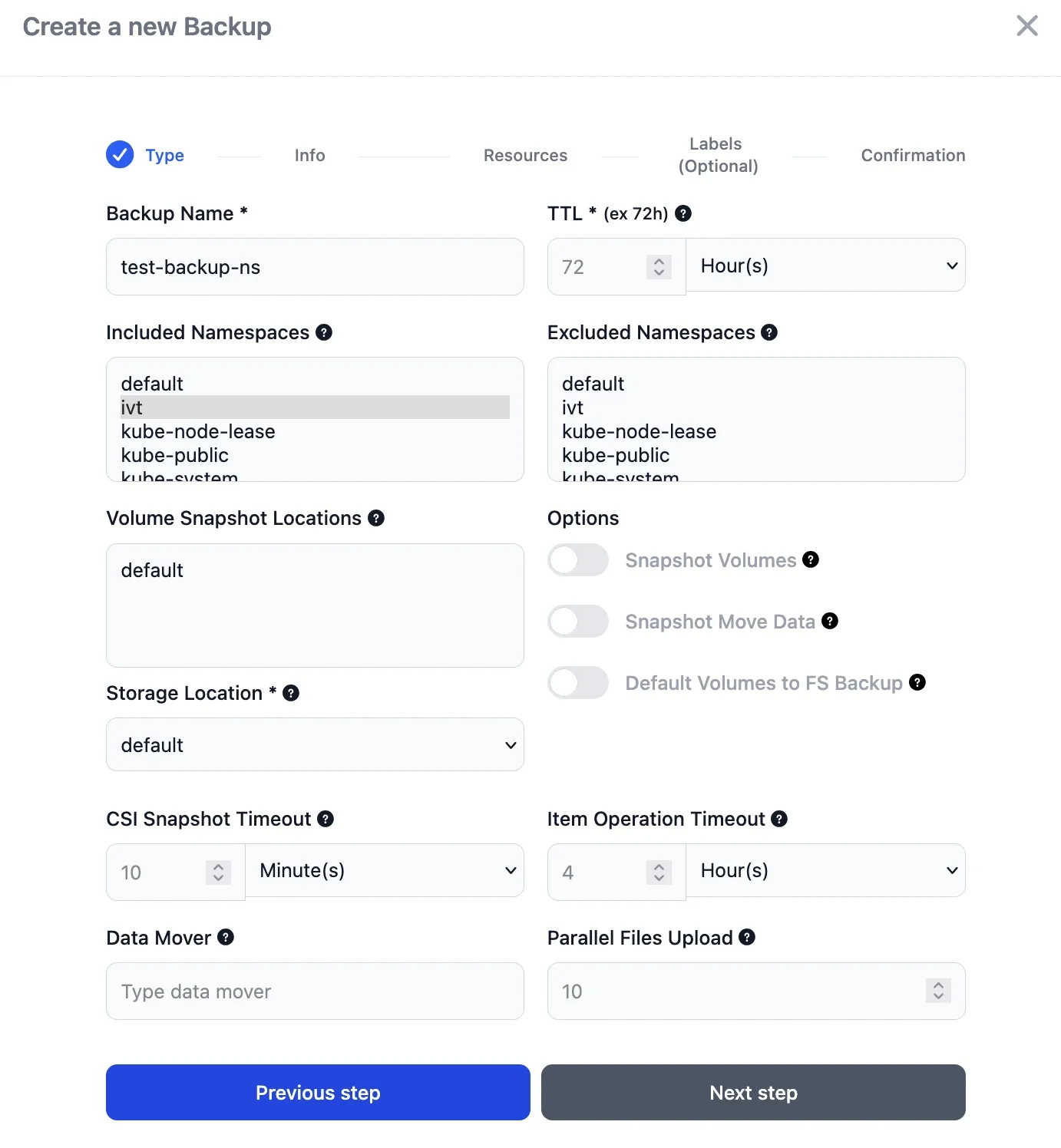The height and width of the screenshot is (1148, 1061).
Task: Turn on Snapshot Move Data
Action: pos(577,622)
